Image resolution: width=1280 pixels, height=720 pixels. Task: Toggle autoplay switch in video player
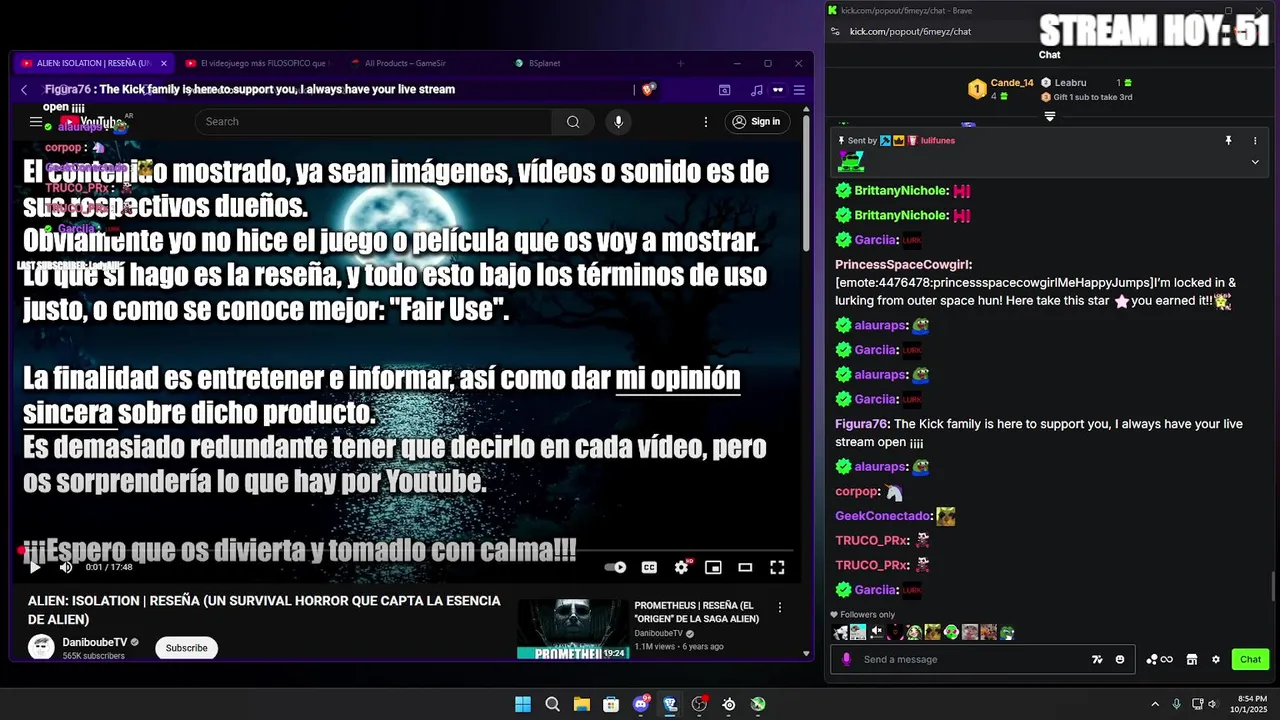[x=616, y=567]
